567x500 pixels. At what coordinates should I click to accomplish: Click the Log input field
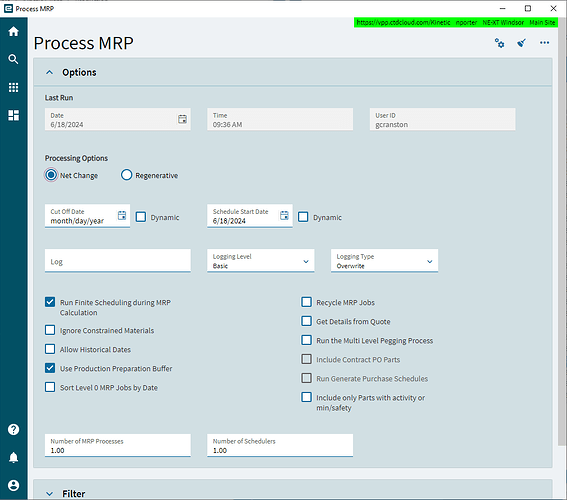tap(118, 261)
